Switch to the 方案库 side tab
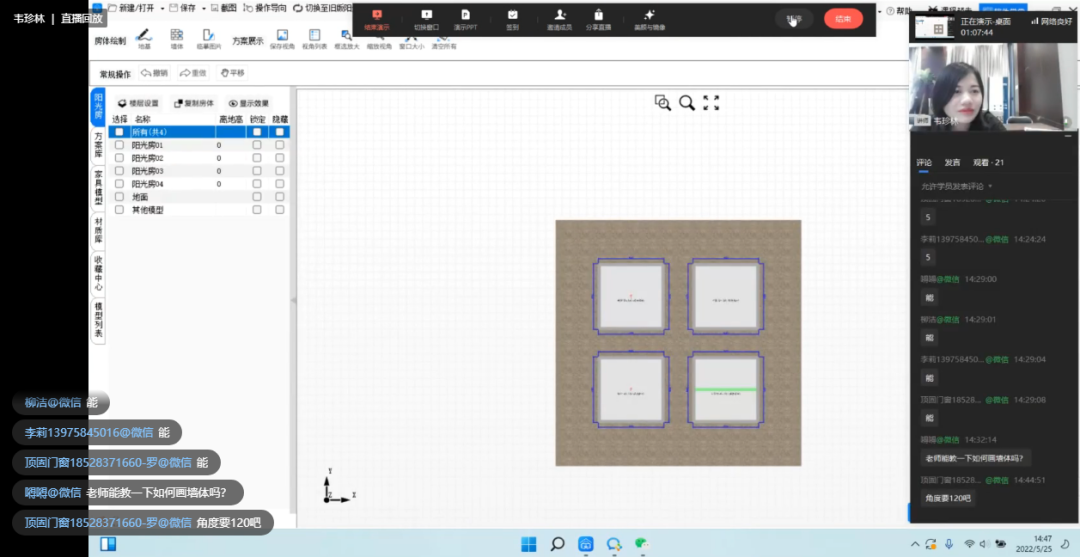 [98, 145]
